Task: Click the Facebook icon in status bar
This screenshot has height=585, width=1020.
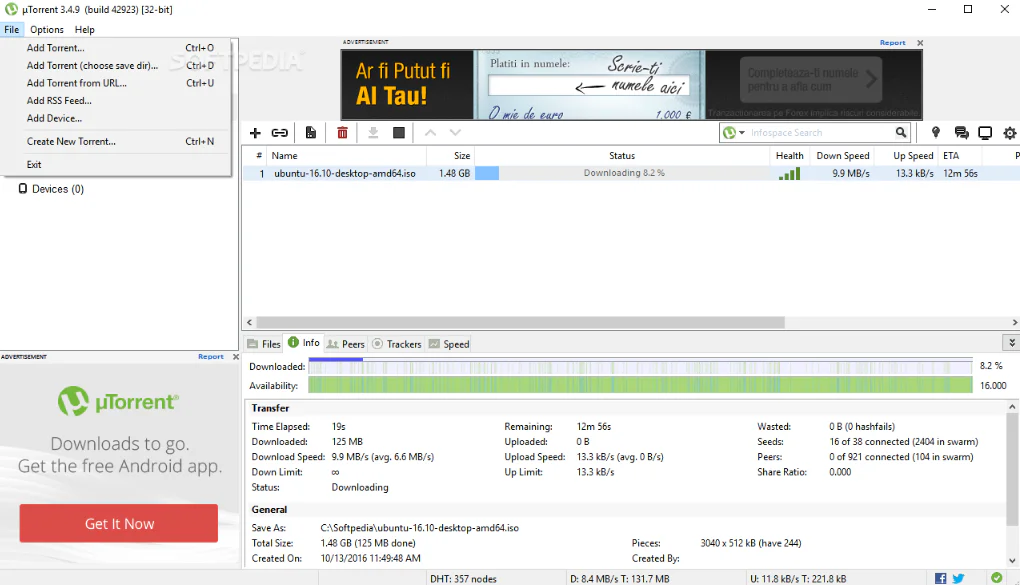Action: pyautogui.click(x=940, y=577)
